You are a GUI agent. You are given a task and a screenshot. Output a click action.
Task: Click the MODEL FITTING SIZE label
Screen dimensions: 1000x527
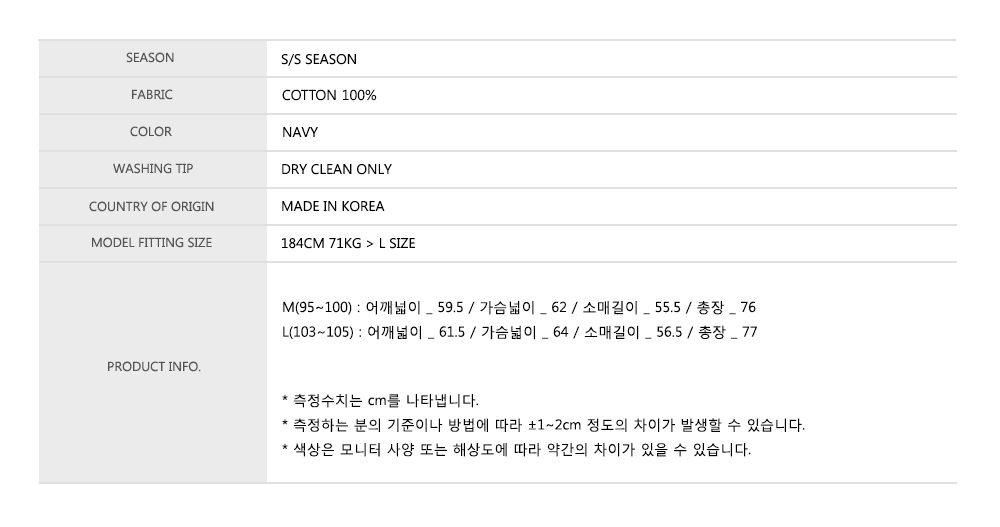click(x=151, y=242)
